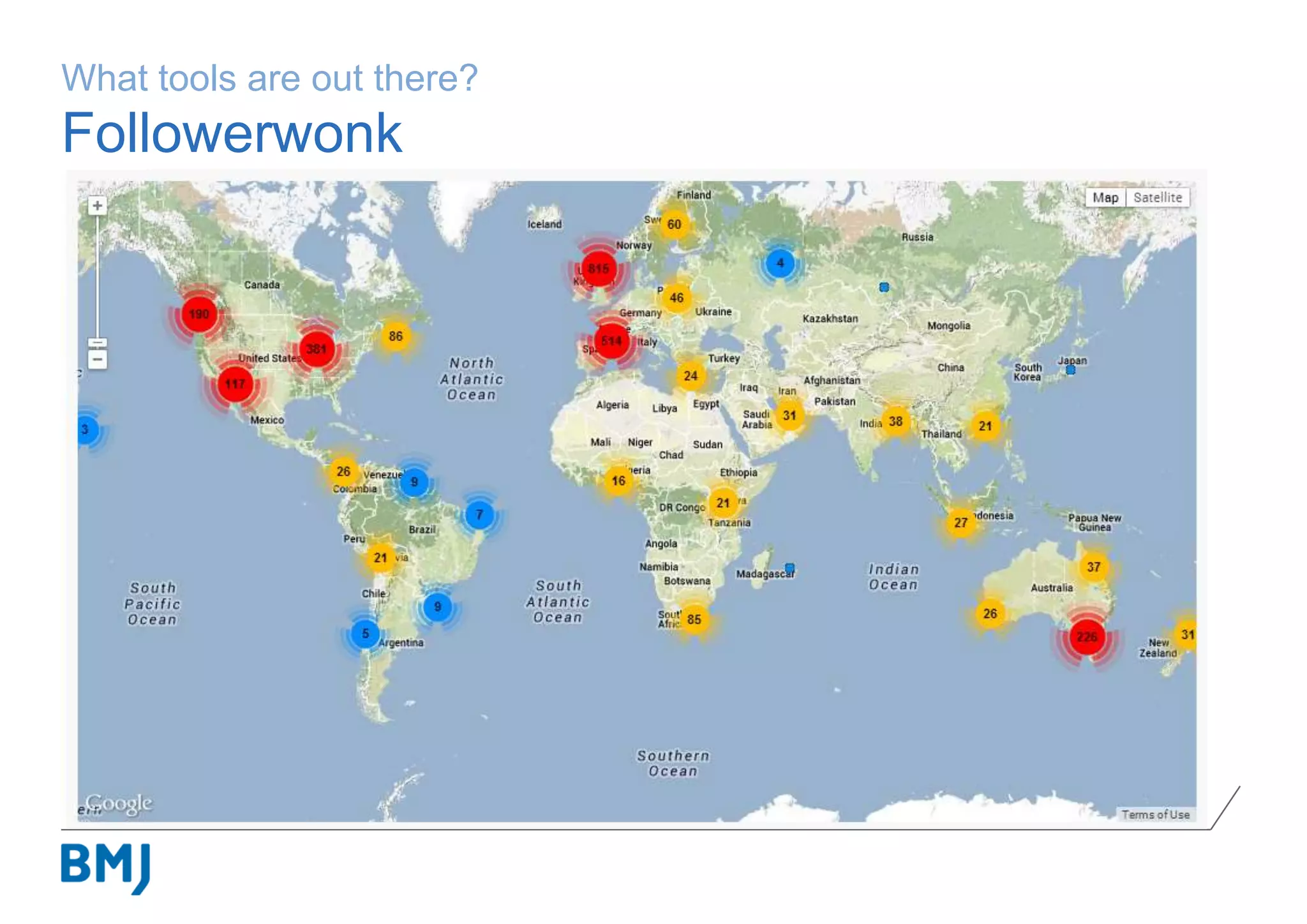Click the Indian Ocean label
This screenshot has width=1307, height=924.
893,577
